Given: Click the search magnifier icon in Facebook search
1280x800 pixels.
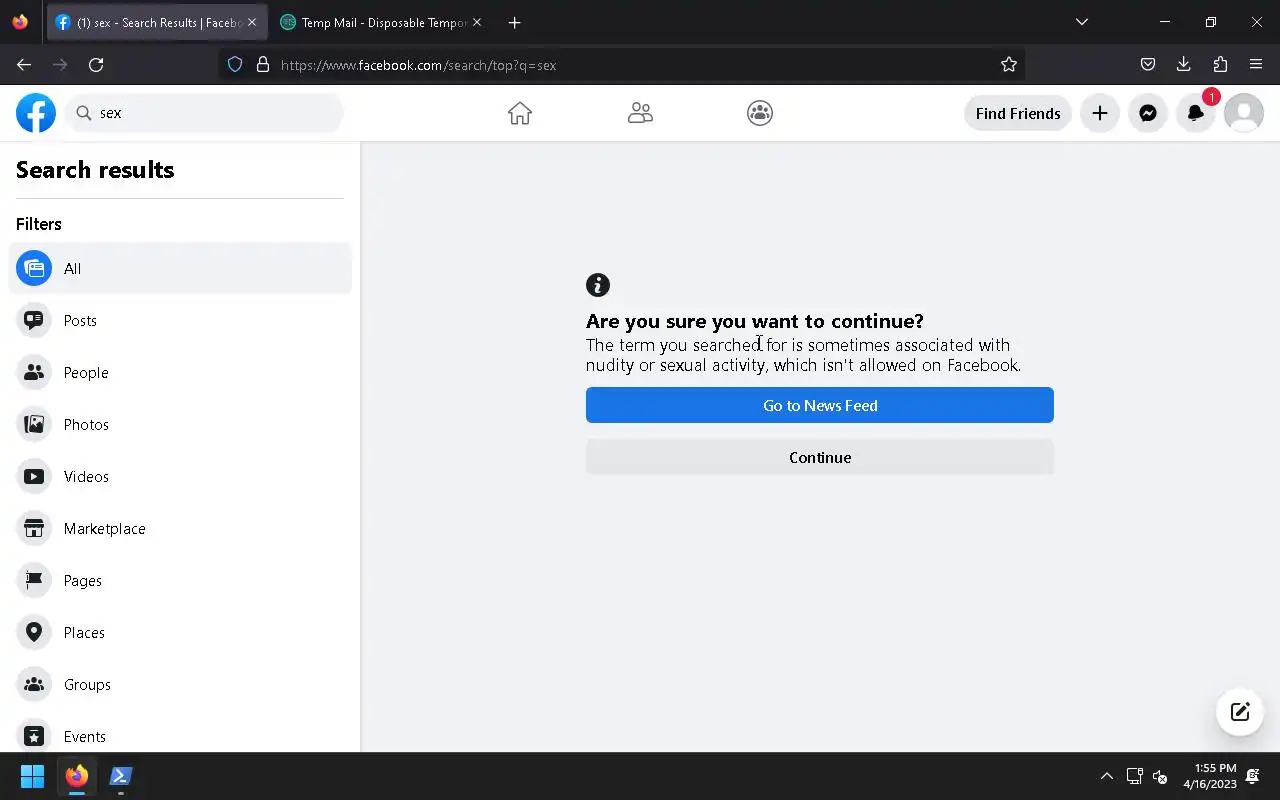Looking at the screenshot, I should click(x=84, y=113).
